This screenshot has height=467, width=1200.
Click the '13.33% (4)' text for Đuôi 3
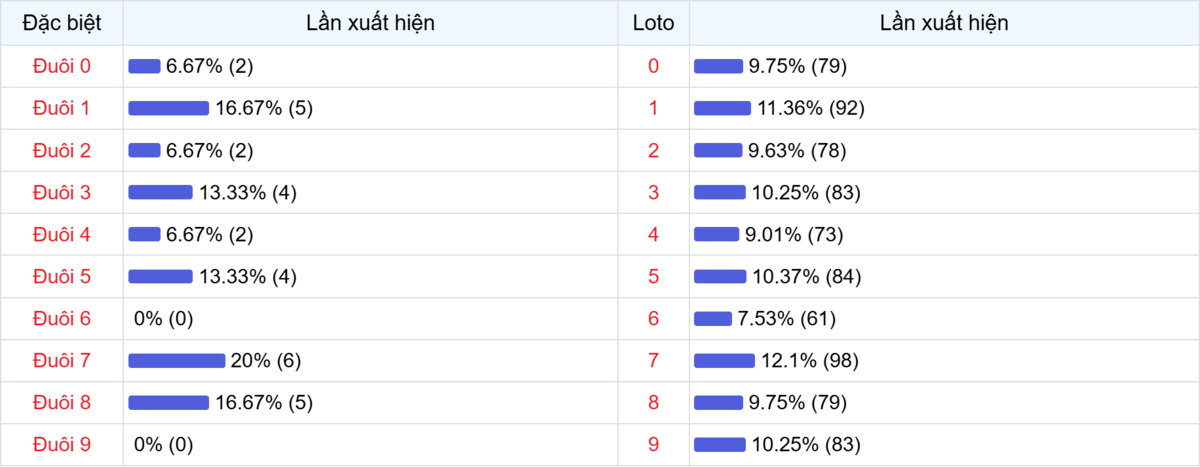point(247,192)
